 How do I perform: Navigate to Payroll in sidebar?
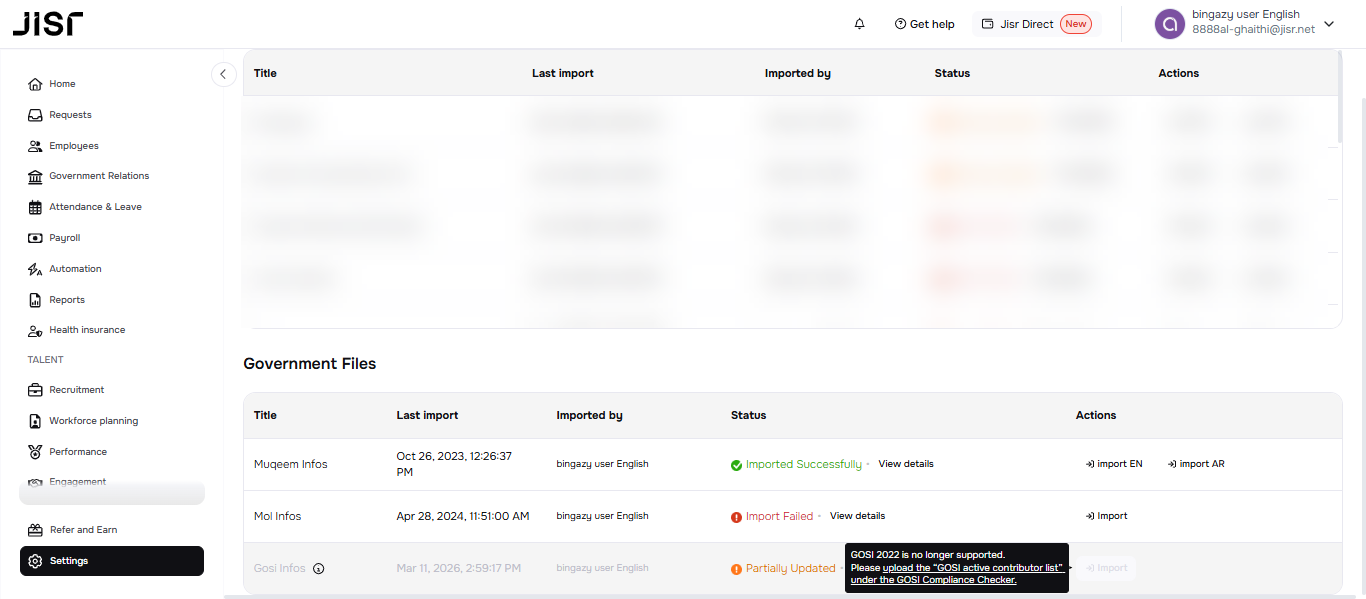click(64, 238)
